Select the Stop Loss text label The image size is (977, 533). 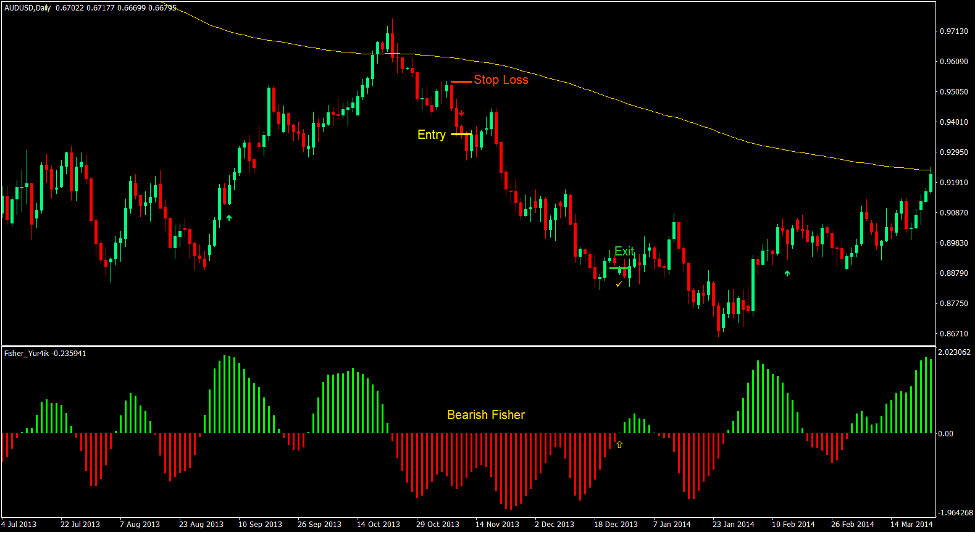pyautogui.click(x=501, y=80)
